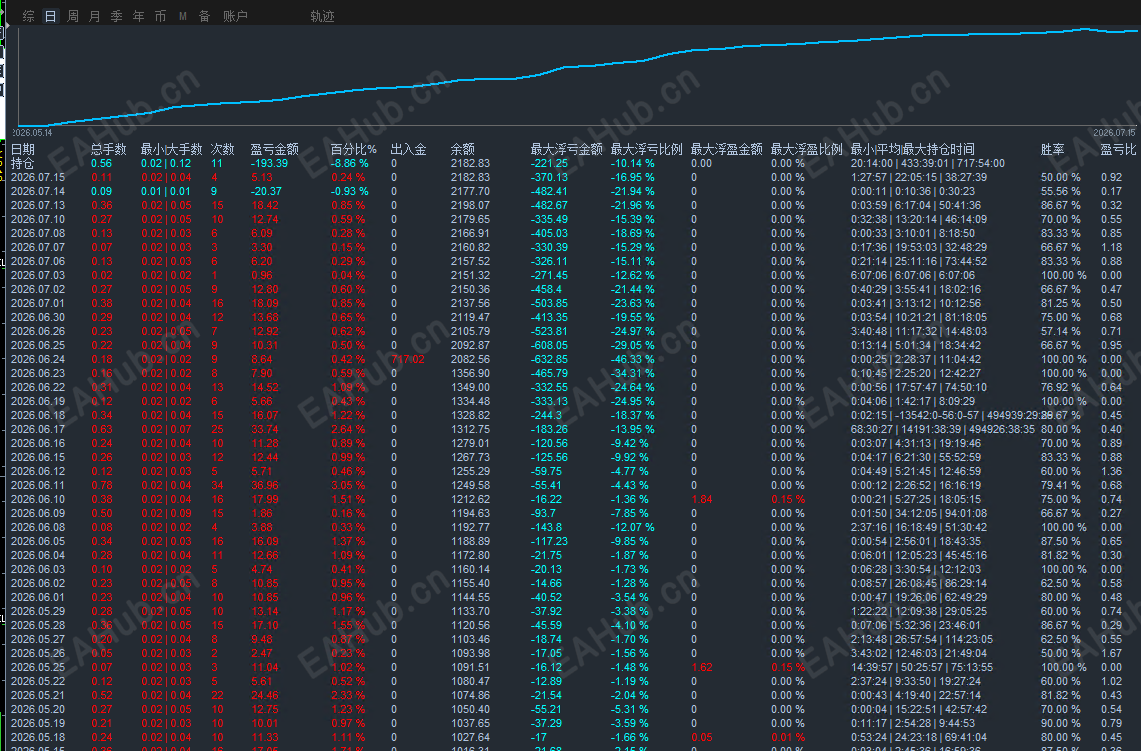1141x752 pixels.
Task: Sort by the 胜率 column header
Action: tap(1052, 149)
